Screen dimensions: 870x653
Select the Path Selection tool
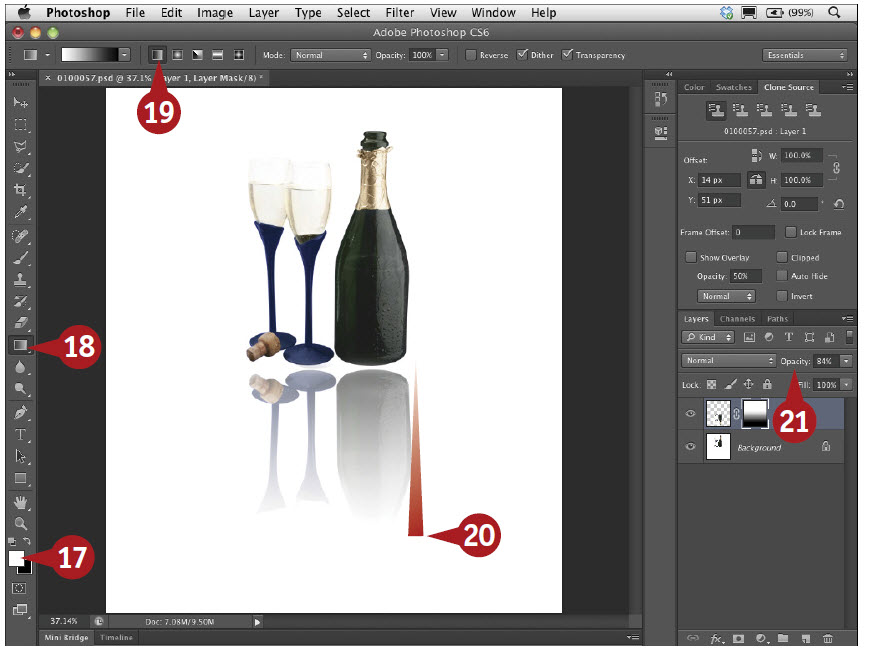pyautogui.click(x=21, y=456)
